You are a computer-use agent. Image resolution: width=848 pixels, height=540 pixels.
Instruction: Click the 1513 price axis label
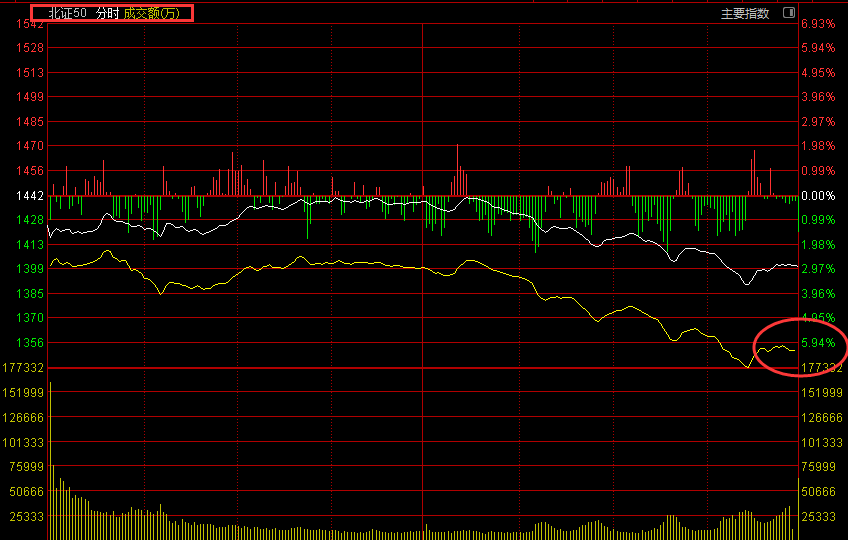click(x=30, y=73)
